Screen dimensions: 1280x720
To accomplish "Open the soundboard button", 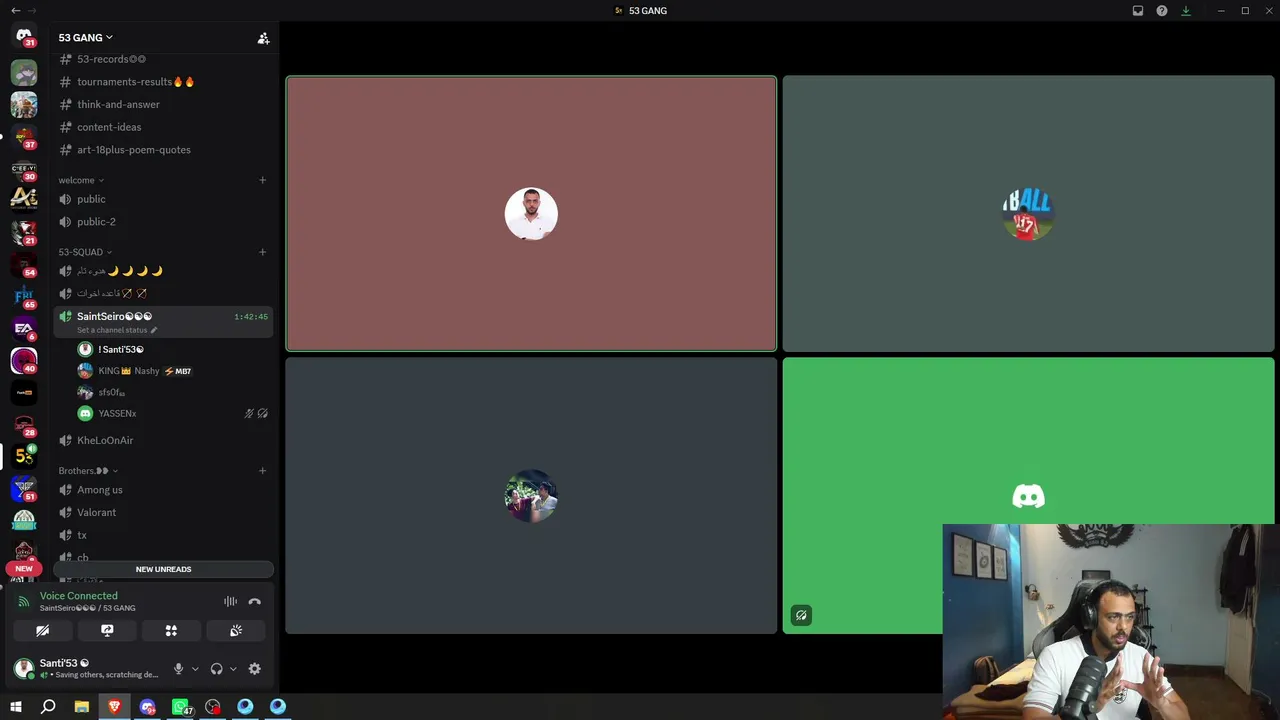I will [x=236, y=630].
